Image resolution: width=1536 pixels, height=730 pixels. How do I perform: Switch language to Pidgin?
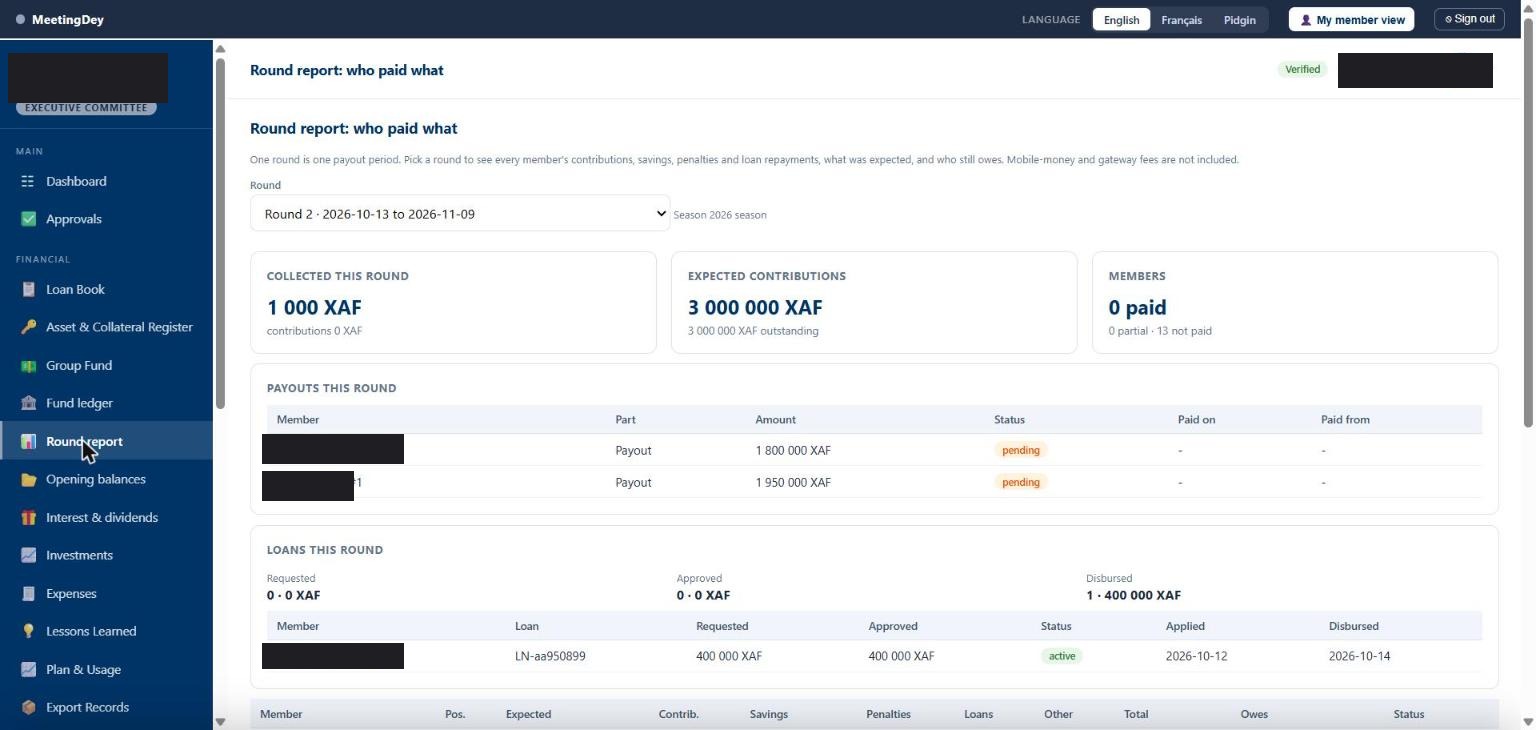[x=1239, y=20]
